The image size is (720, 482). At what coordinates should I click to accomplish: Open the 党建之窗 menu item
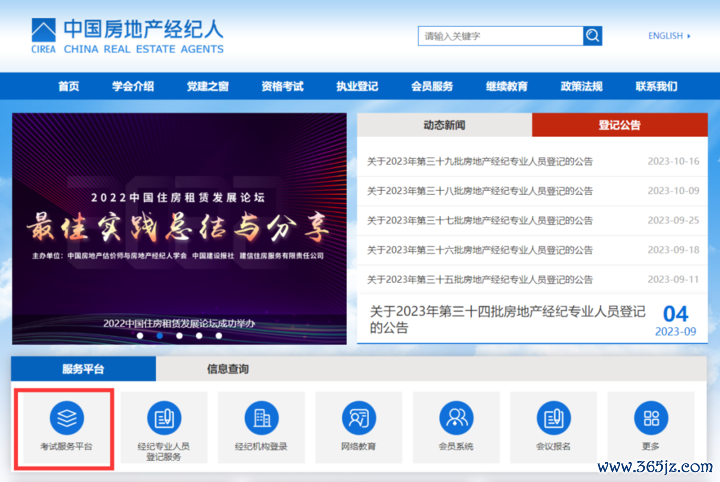[208, 86]
